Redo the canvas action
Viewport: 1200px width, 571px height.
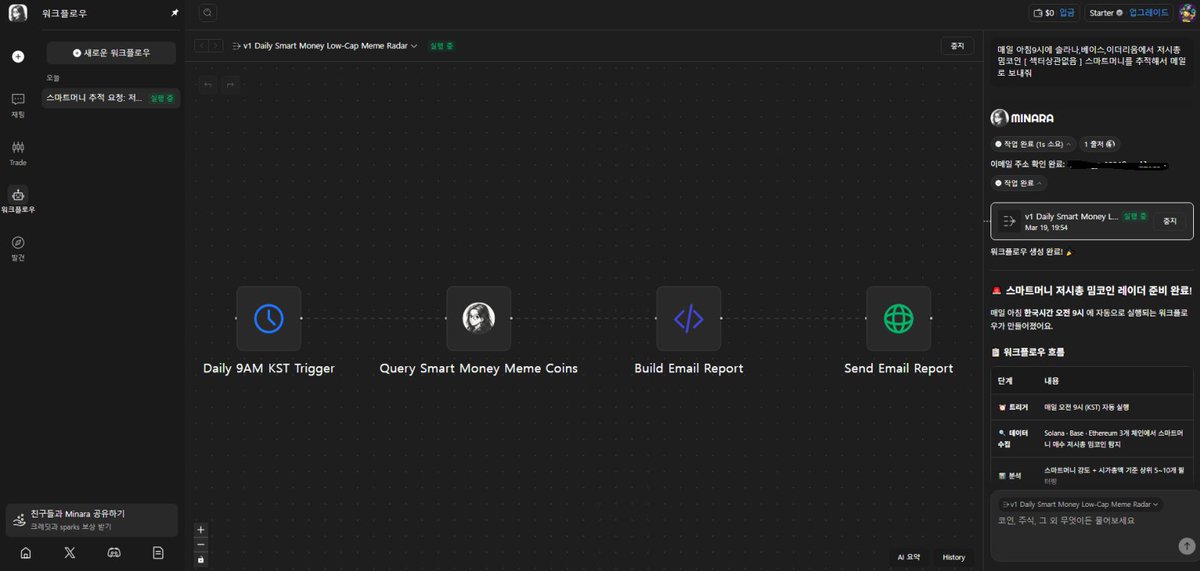(231, 84)
